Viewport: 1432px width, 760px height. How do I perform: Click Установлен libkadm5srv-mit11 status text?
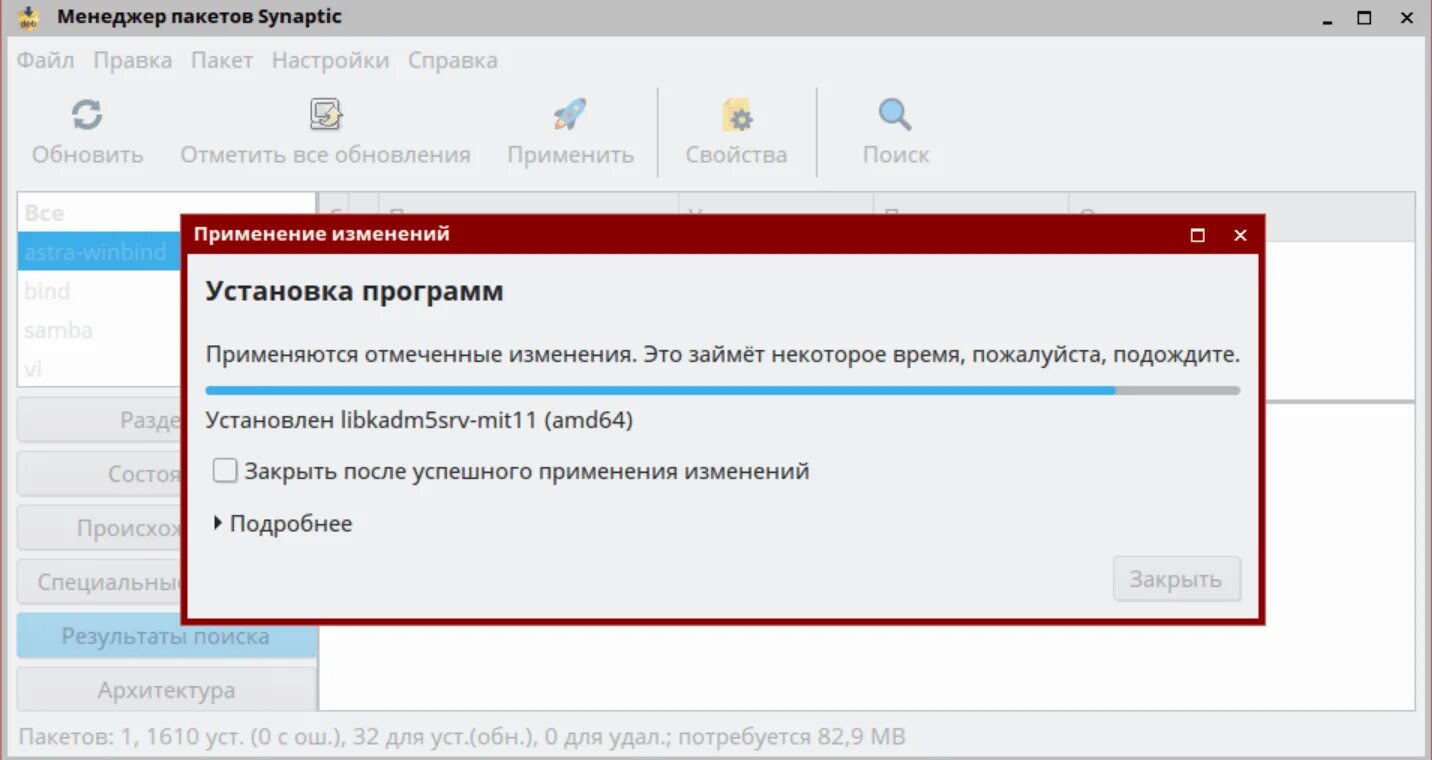[x=419, y=420]
